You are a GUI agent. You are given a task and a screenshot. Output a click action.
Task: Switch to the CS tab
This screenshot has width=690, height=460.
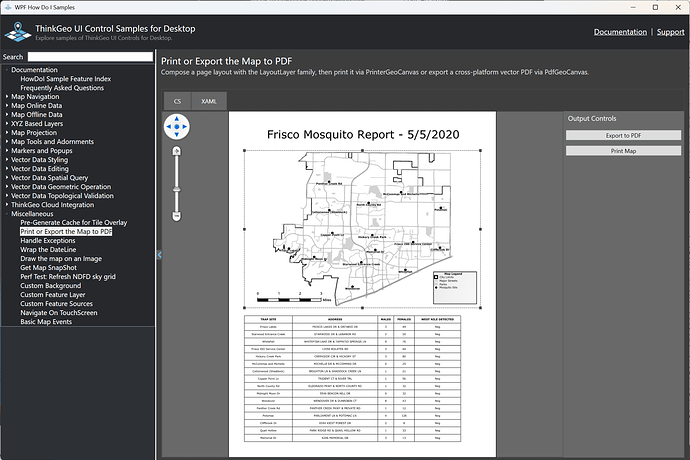click(x=177, y=101)
